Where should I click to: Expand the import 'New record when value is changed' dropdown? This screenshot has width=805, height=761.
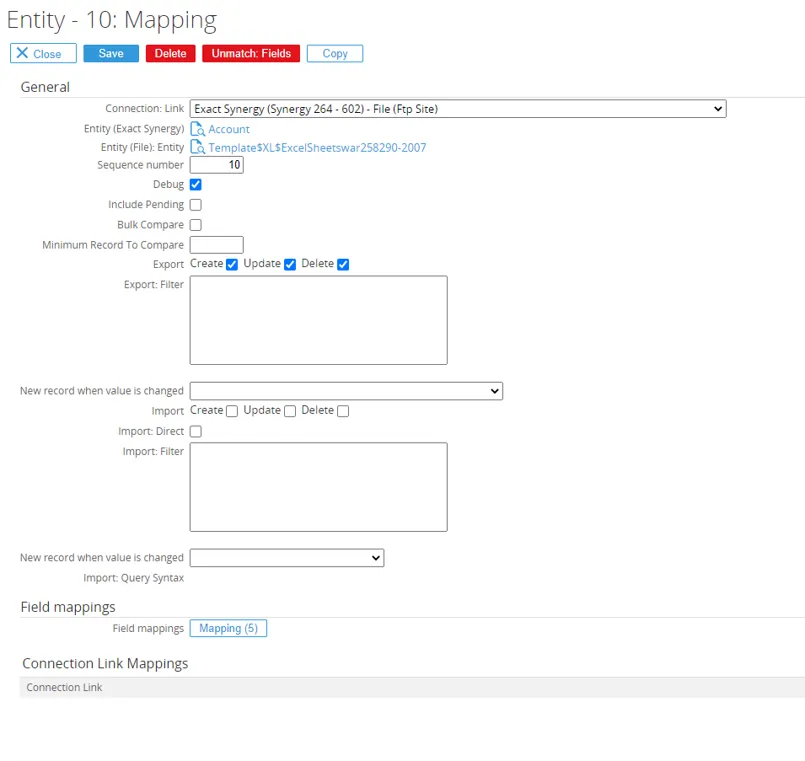click(286, 558)
